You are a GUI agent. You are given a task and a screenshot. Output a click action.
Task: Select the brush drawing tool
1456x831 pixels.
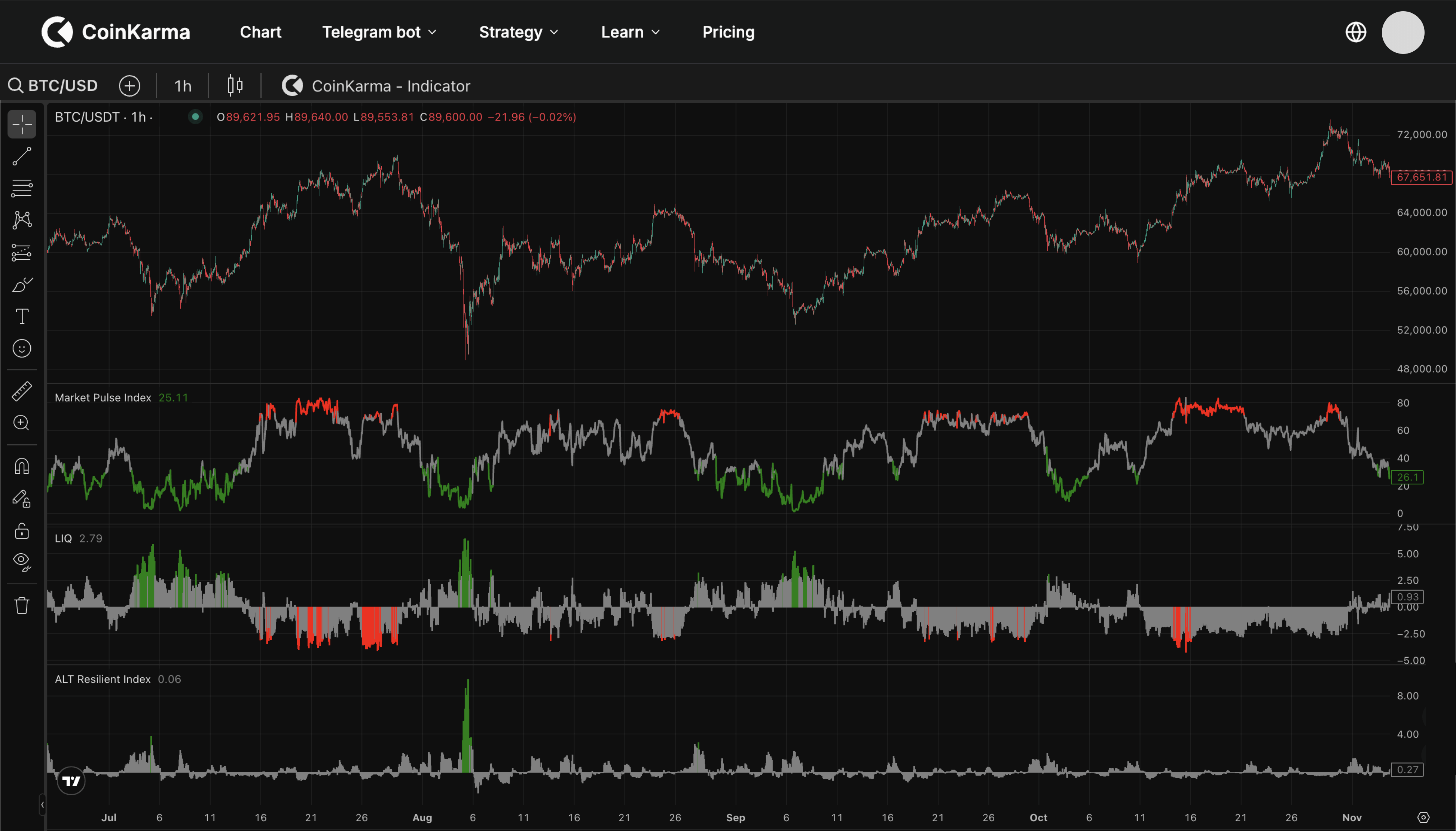[22, 284]
